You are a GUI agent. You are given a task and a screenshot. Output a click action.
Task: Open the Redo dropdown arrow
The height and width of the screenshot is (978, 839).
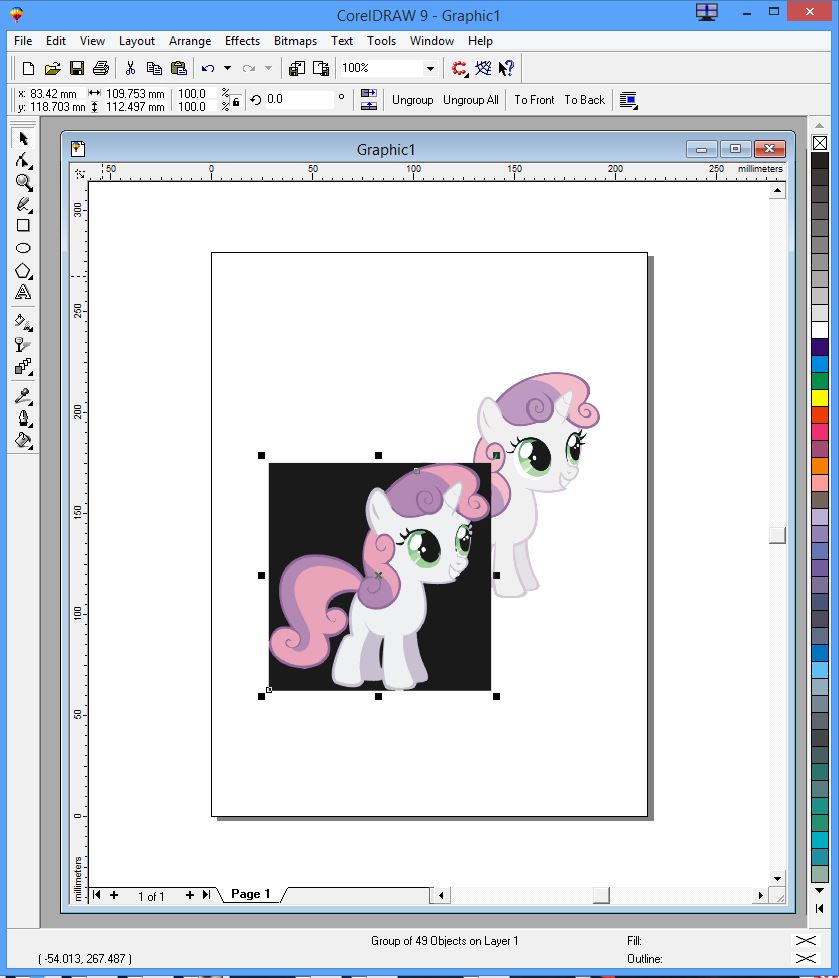tap(268, 68)
